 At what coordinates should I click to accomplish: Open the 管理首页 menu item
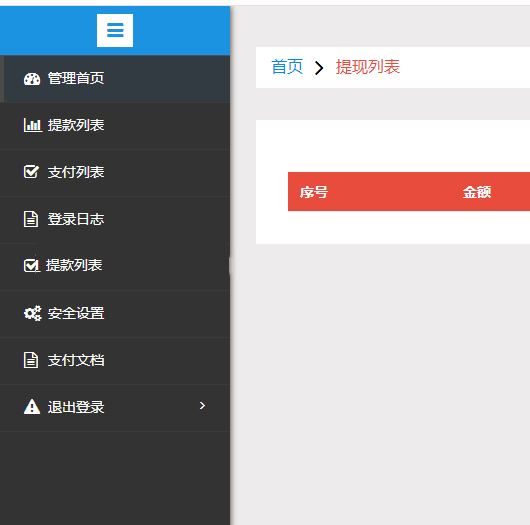coord(115,79)
